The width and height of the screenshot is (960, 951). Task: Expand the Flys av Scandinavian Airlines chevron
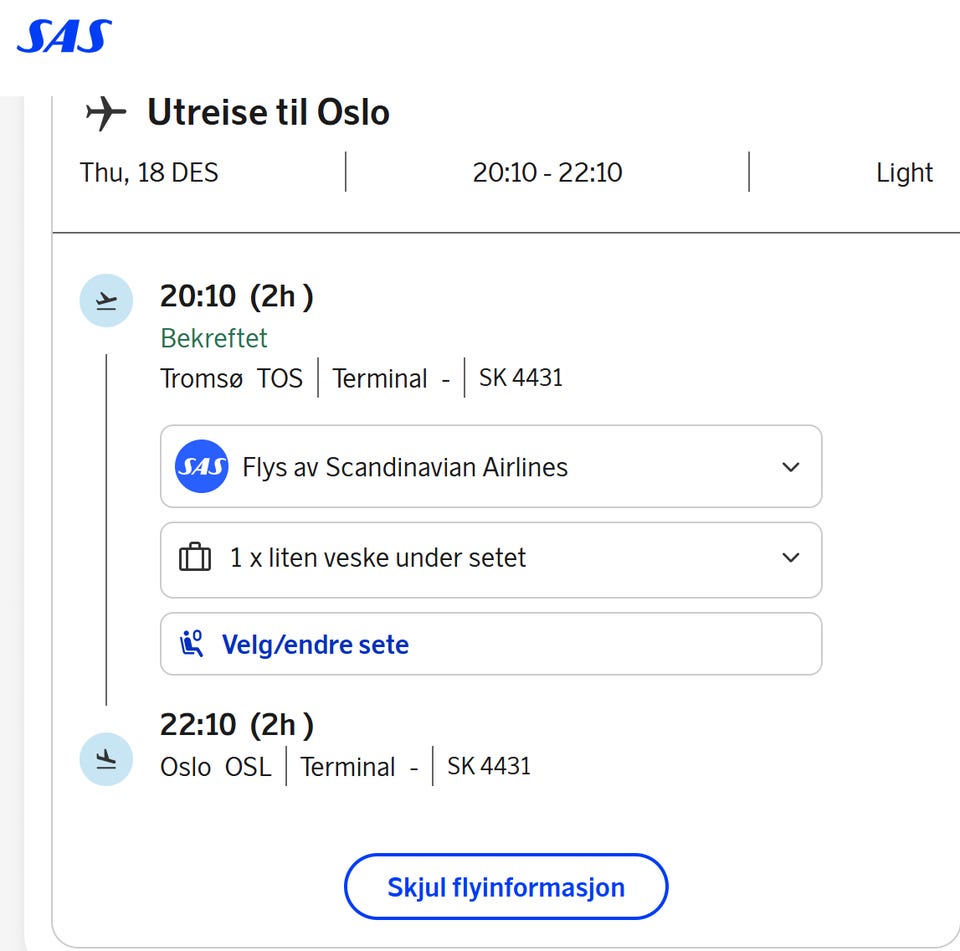791,467
